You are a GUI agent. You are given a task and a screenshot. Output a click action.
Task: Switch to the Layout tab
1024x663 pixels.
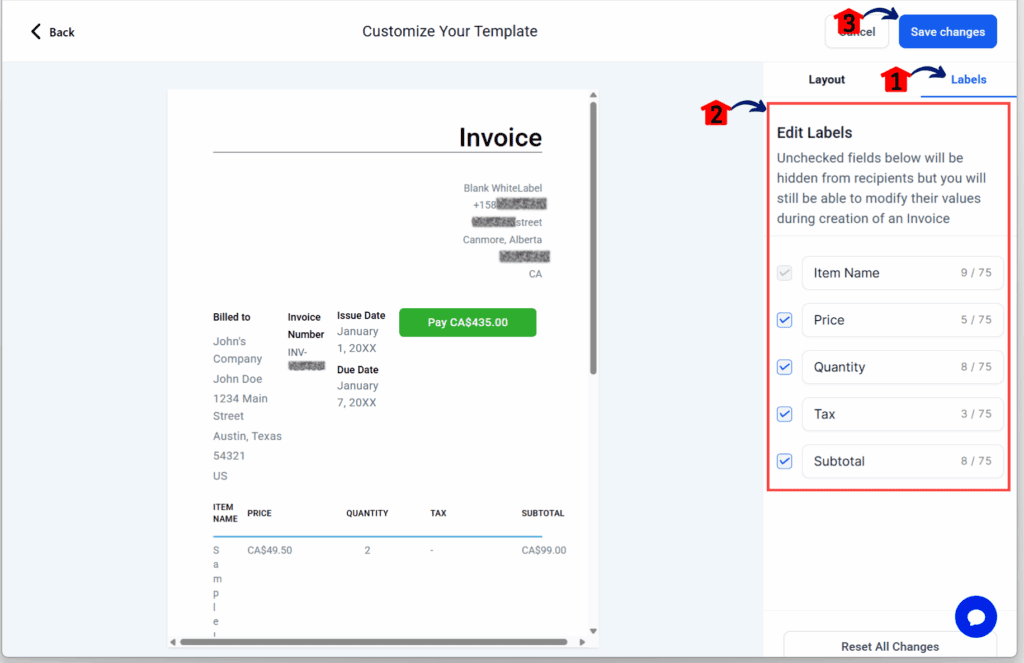(x=826, y=79)
